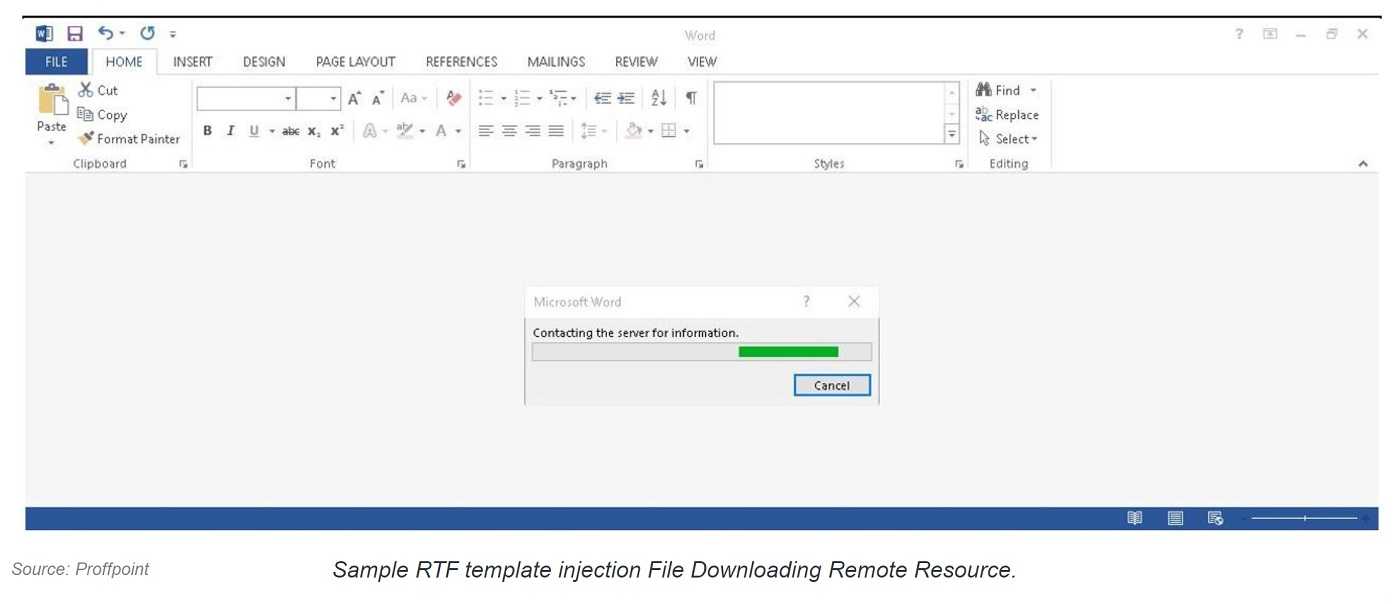This screenshot has height=604, width=1400.
Task: Toggle Bold formatting
Action: coord(207,131)
